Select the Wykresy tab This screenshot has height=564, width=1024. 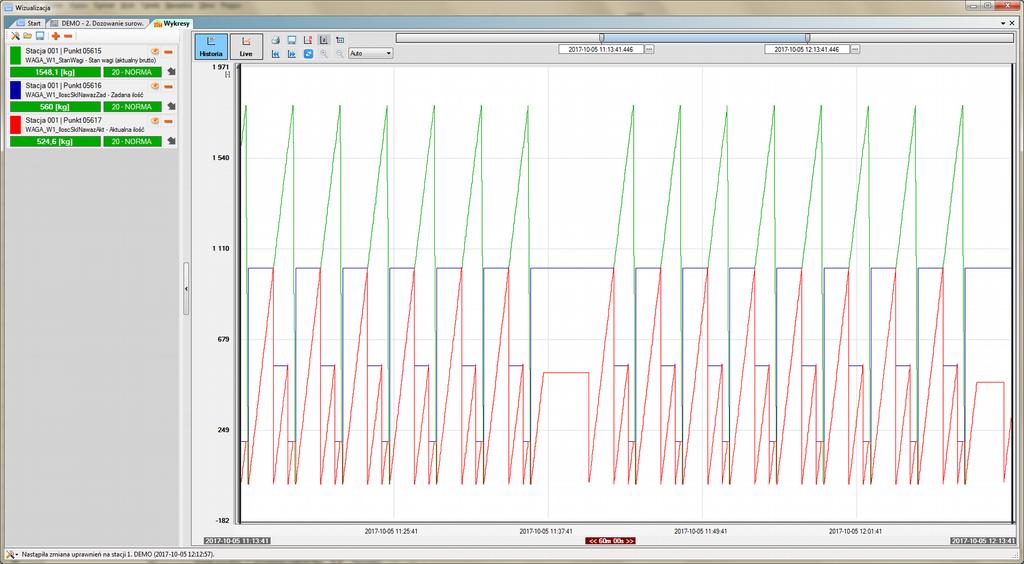[172, 23]
